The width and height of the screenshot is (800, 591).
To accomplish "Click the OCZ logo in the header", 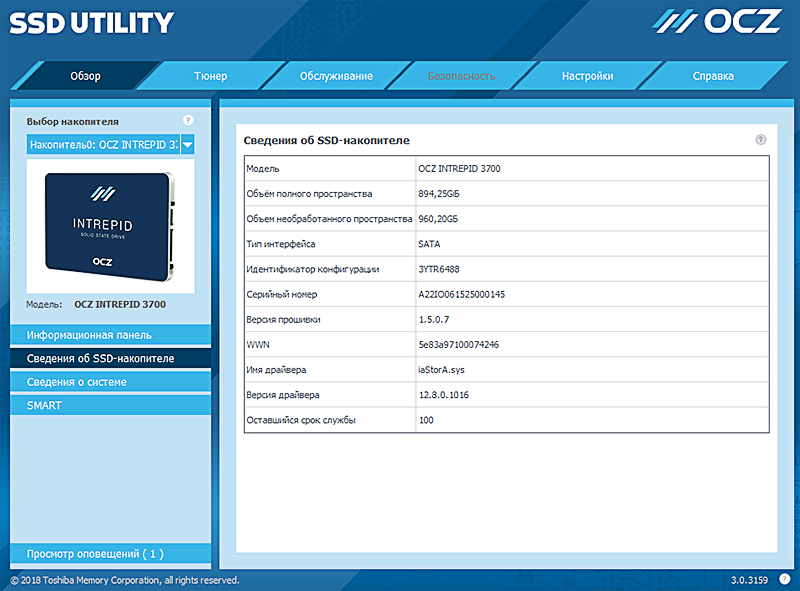I will point(717,22).
